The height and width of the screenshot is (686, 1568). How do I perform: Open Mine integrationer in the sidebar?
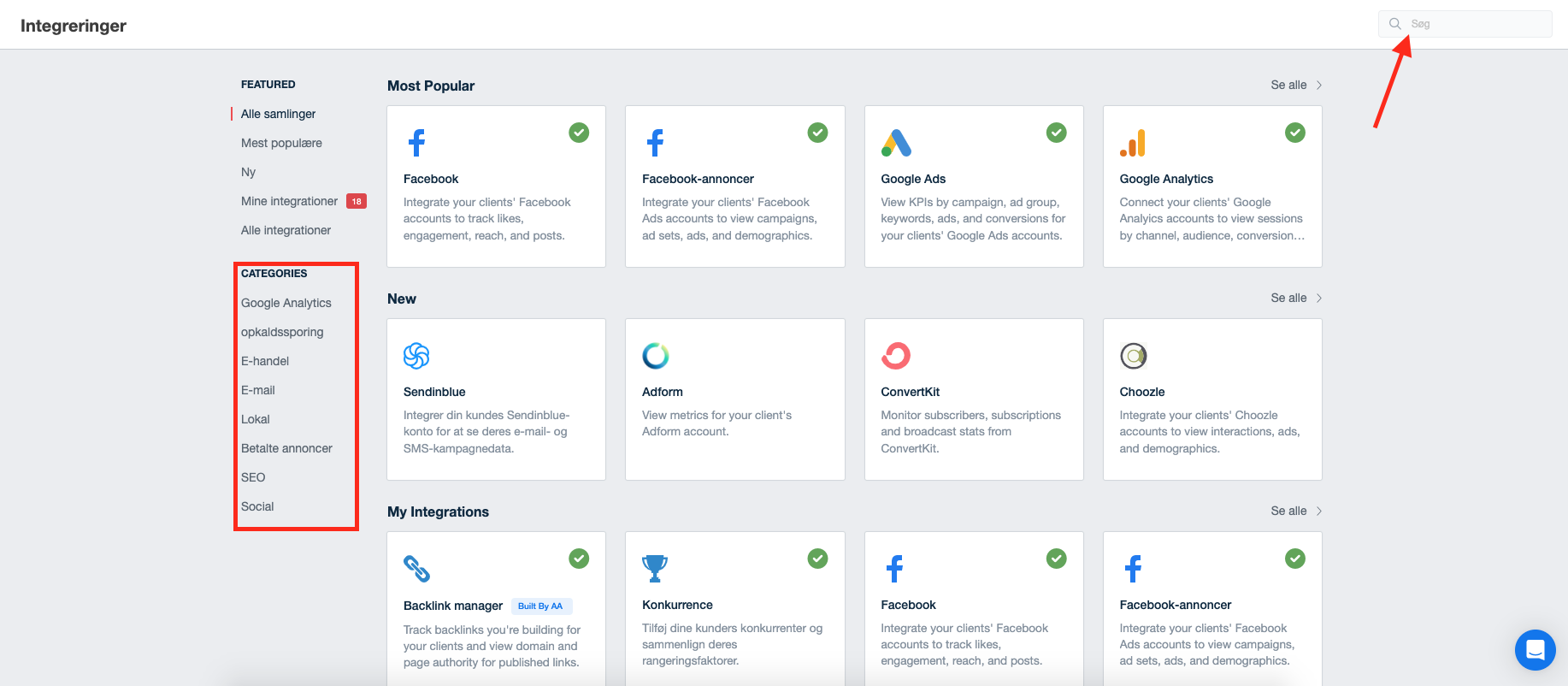pyautogui.click(x=289, y=201)
